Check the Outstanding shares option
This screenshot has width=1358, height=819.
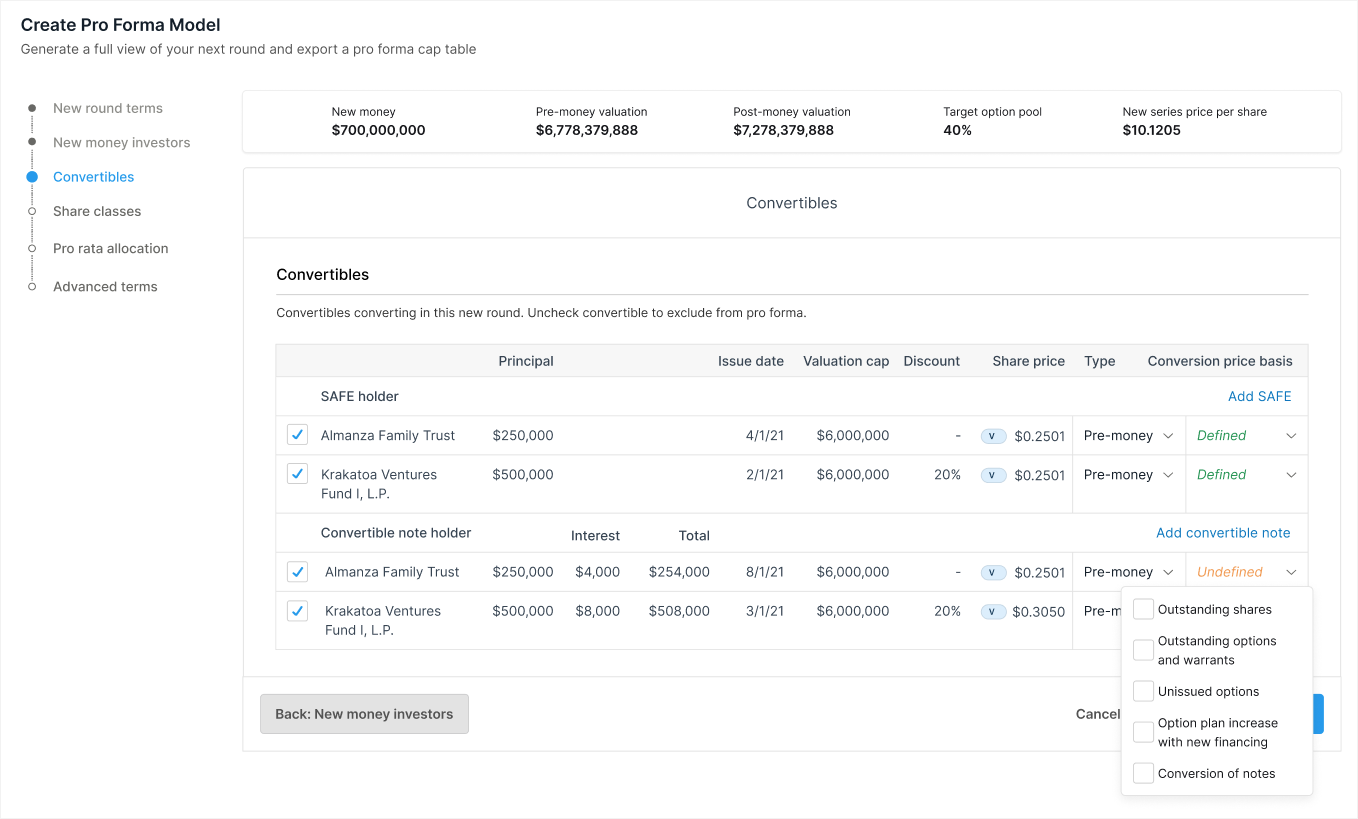(1143, 609)
